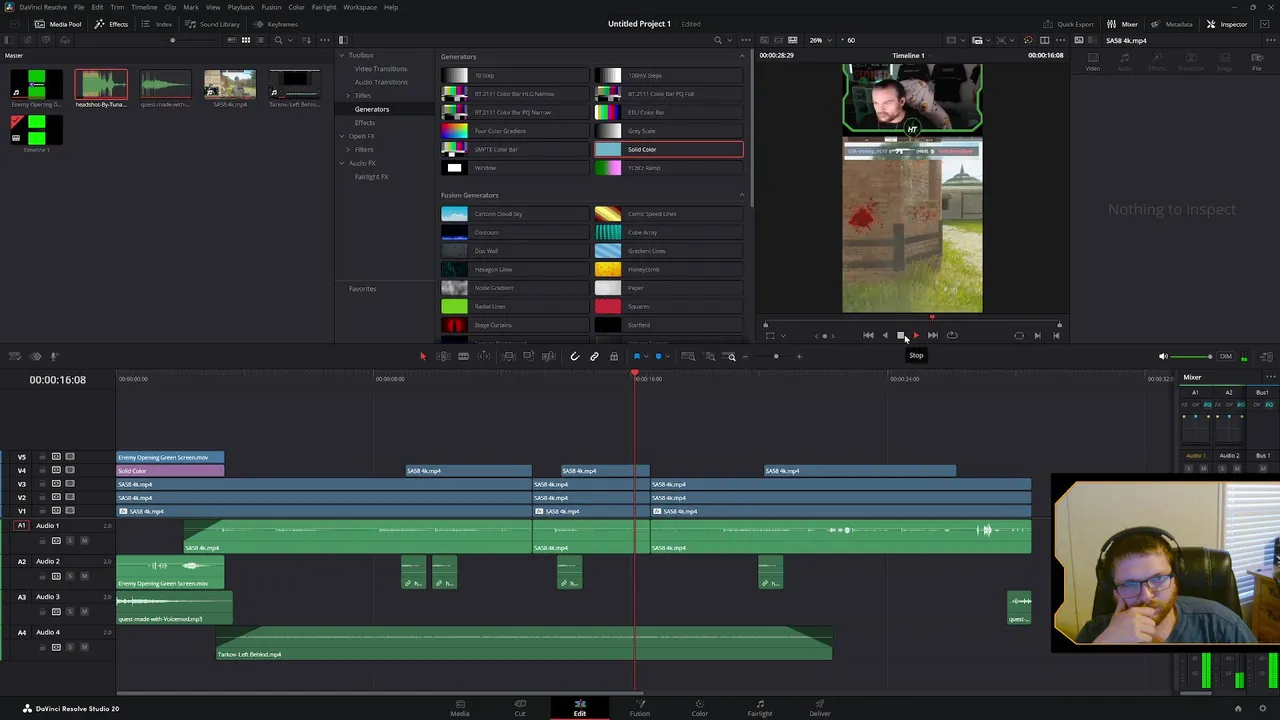Open the Workspace menu
Screen dimensions: 1280x720
click(x=360, y=7)
